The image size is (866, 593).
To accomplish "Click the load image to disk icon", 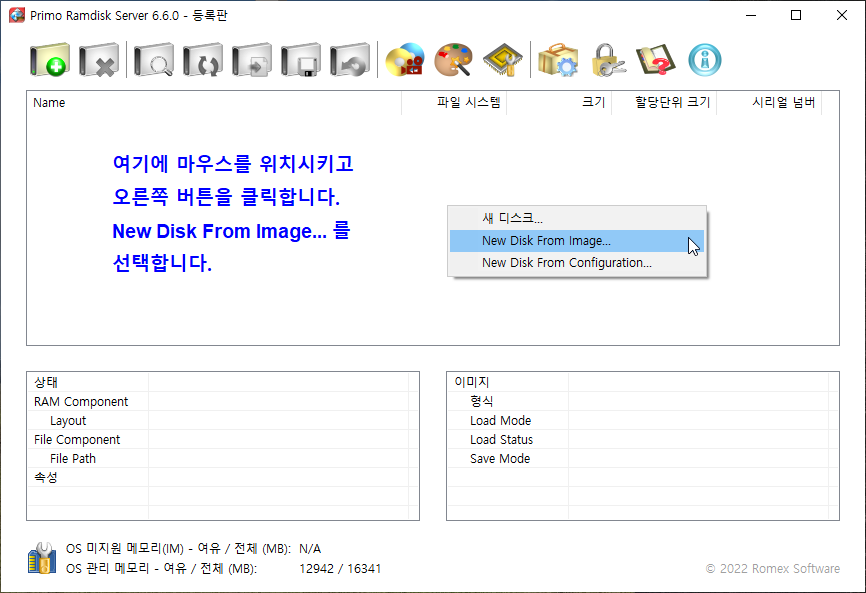I will (252, 60).
